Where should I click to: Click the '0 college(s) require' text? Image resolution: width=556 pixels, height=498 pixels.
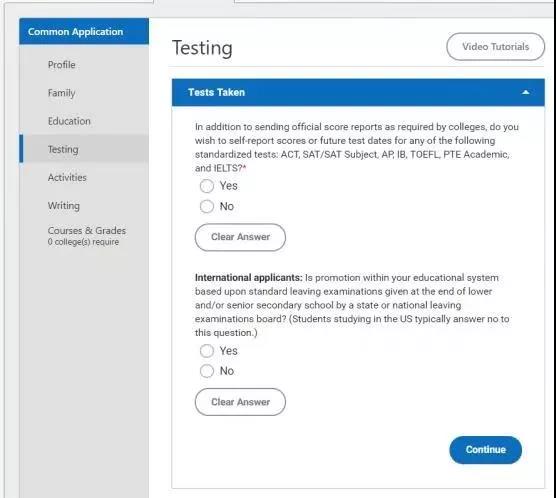click(83, 242)
